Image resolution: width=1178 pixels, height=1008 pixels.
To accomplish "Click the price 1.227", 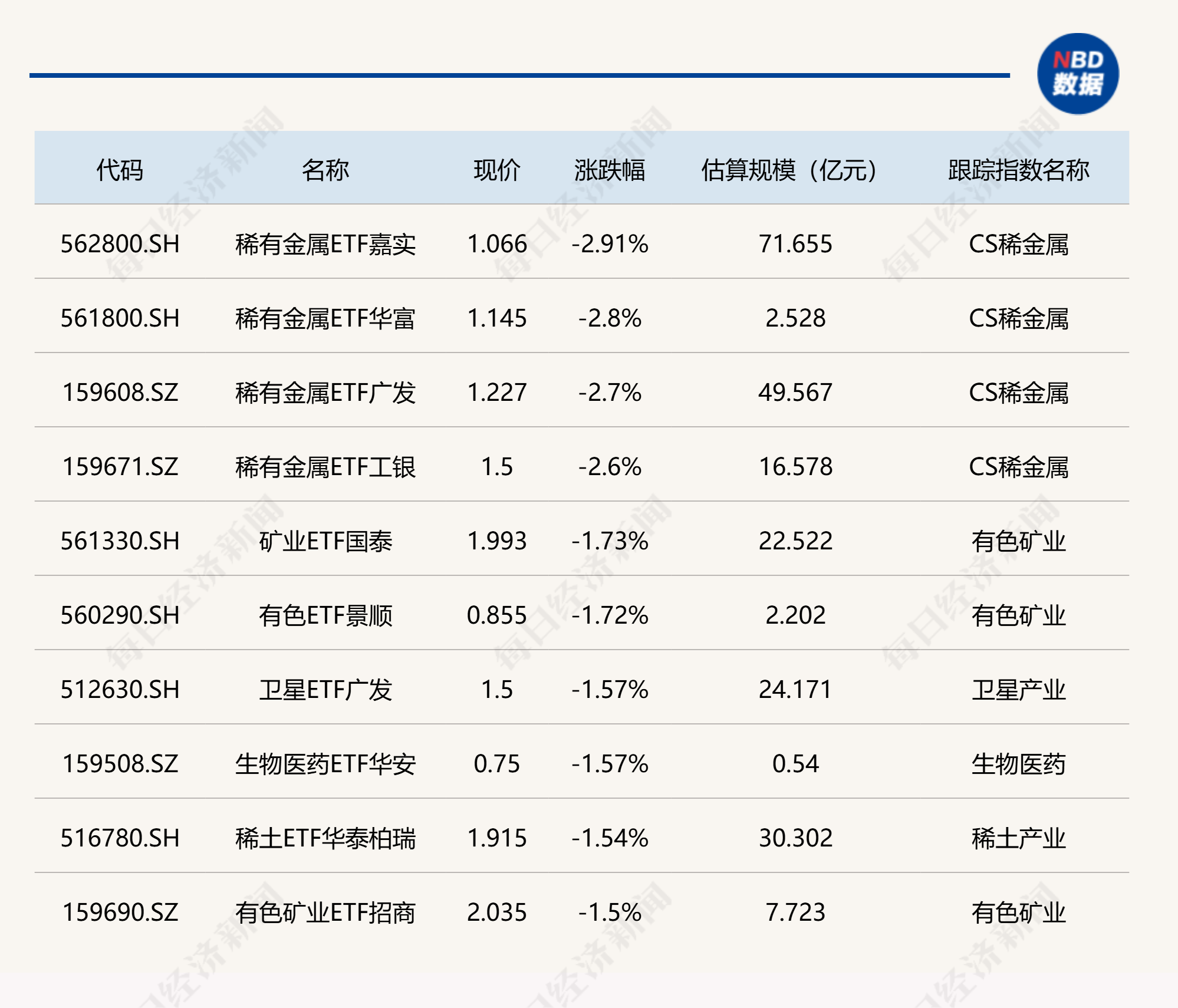I will click(497, 393).
